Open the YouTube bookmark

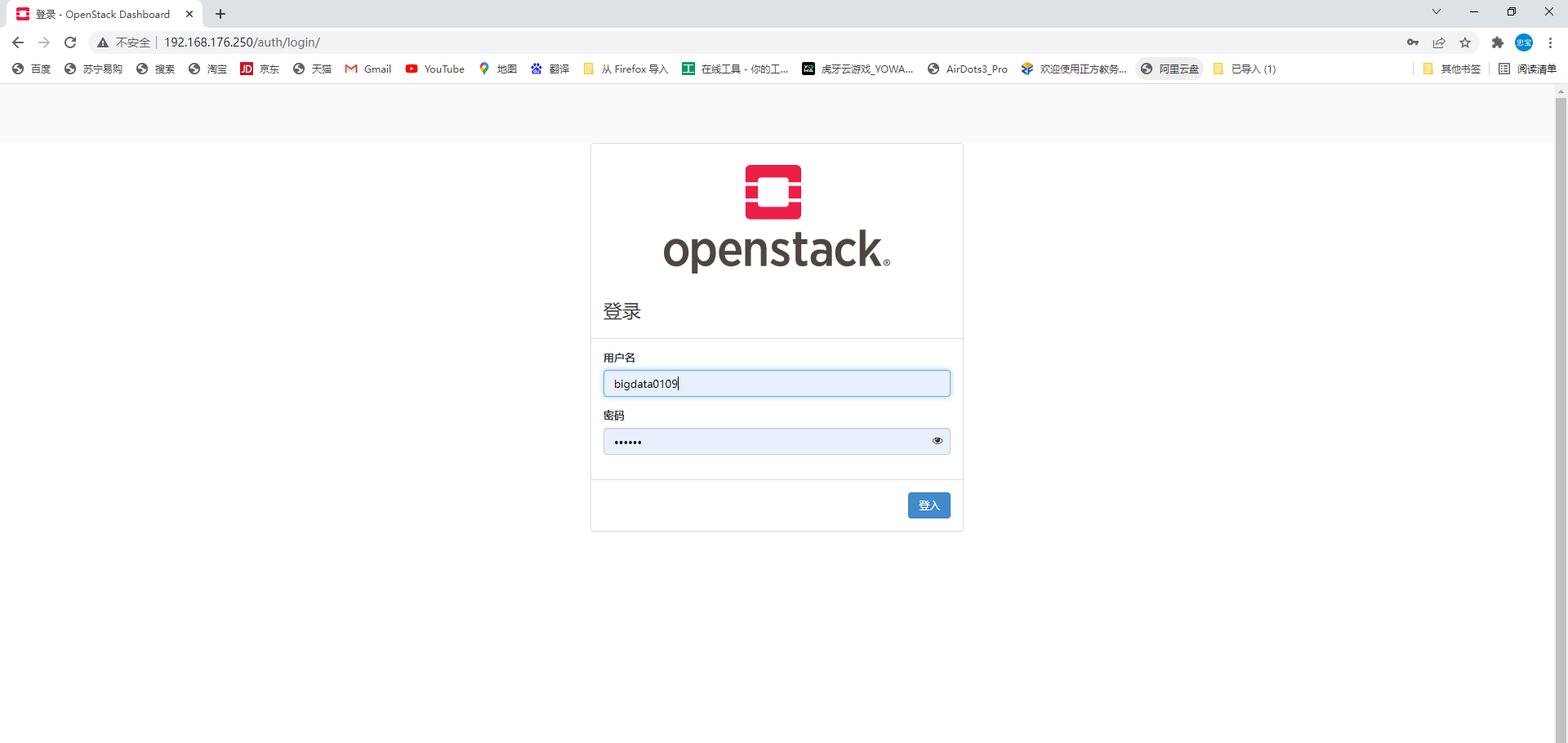pos(435,69)
